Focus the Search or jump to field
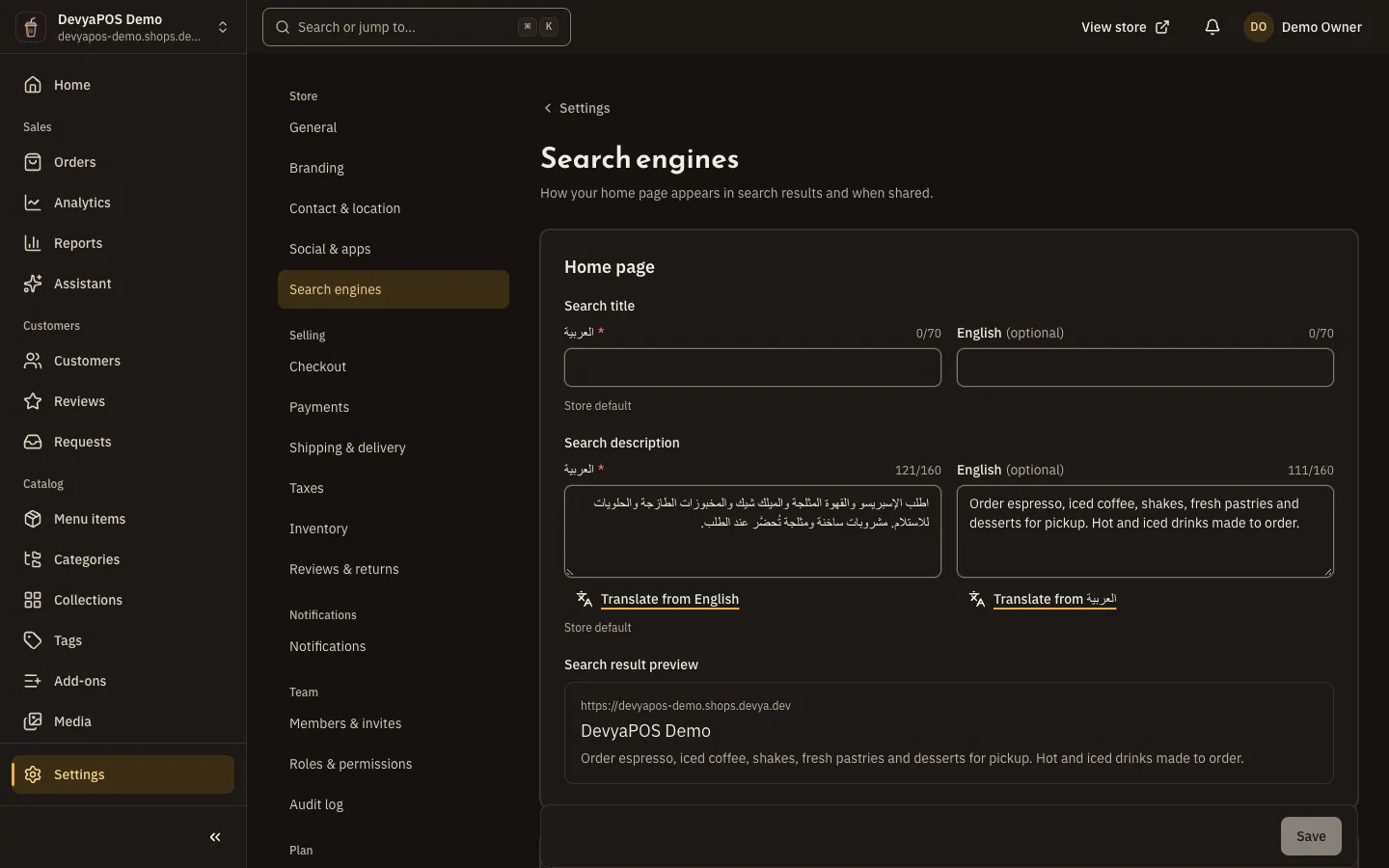This screenshot has height=868, width=1389. point(417,27)
